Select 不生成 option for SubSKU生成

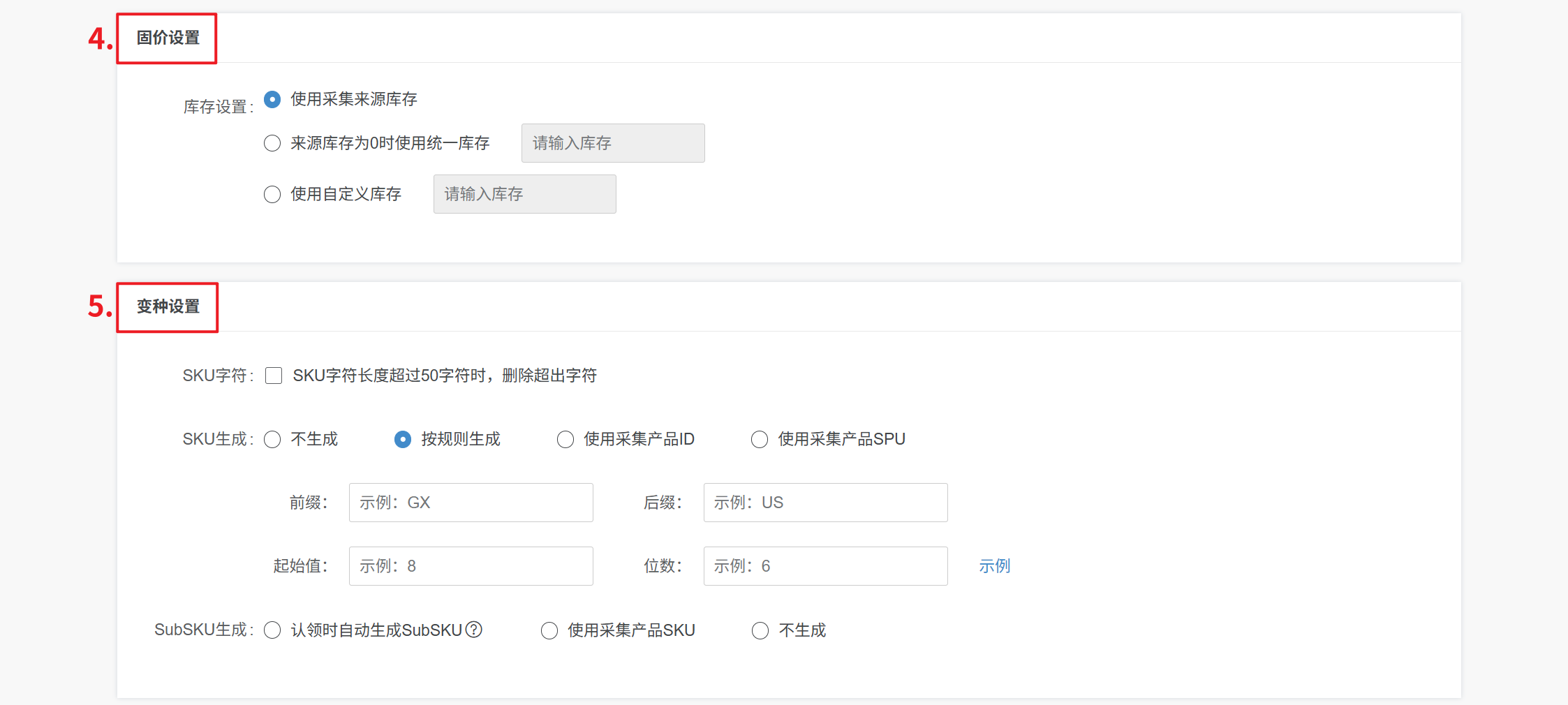point(760,630)
